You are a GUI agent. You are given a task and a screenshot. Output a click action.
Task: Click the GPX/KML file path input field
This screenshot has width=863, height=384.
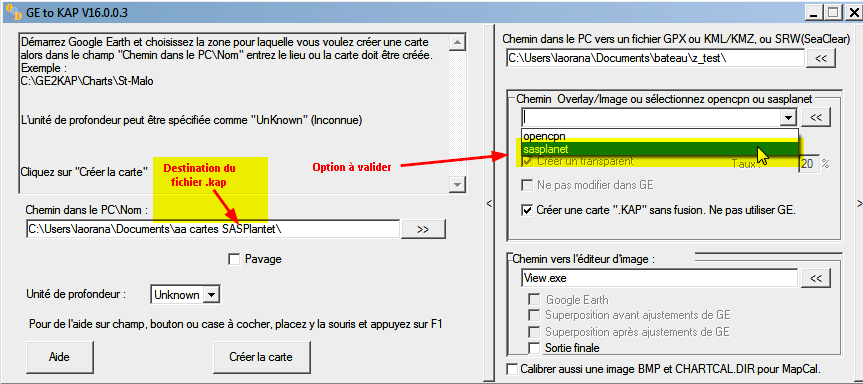click(x=655, y=58)
